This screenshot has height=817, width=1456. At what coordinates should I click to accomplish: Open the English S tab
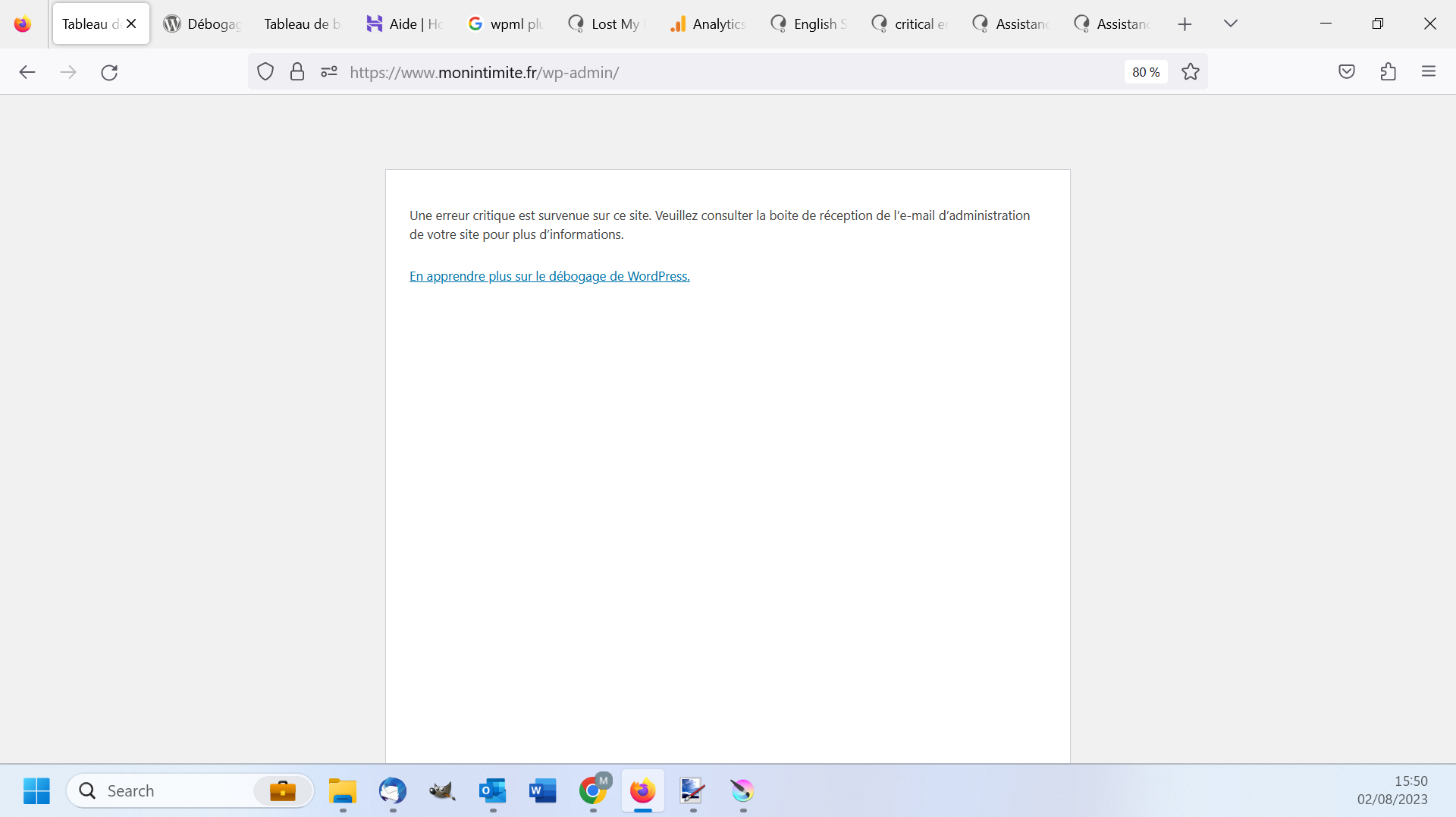[809, 24]
